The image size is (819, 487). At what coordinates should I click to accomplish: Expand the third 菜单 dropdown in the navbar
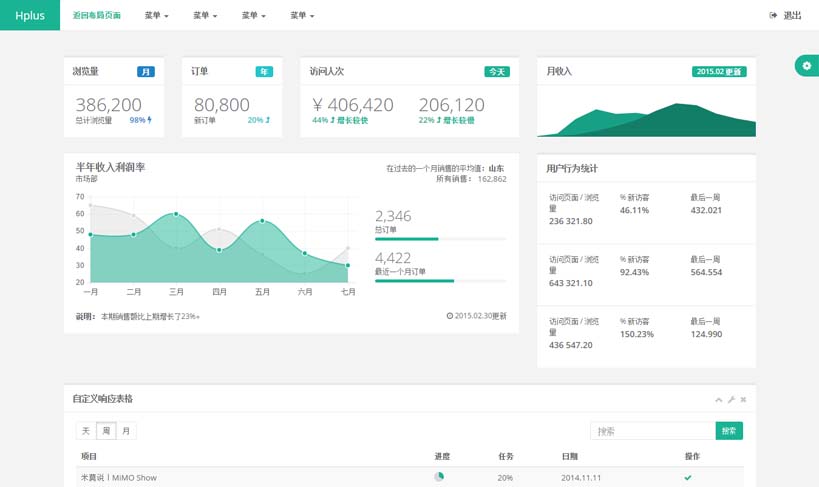coord(253,16)
